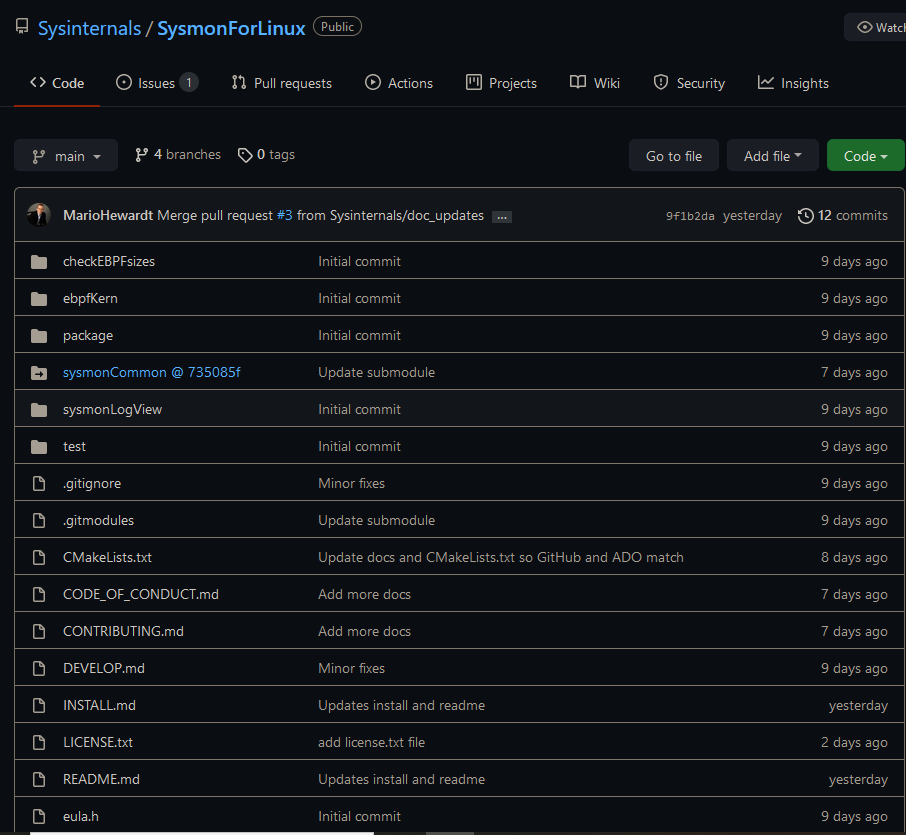This screenshot has width=906, height=835.
Task: Open the ebpfKern folder
Action: [90, 298]
